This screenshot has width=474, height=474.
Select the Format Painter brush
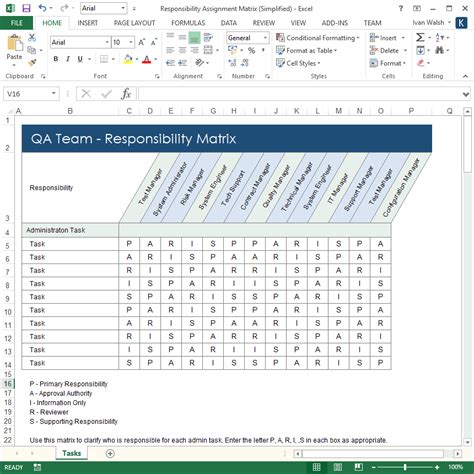[32, 62]
